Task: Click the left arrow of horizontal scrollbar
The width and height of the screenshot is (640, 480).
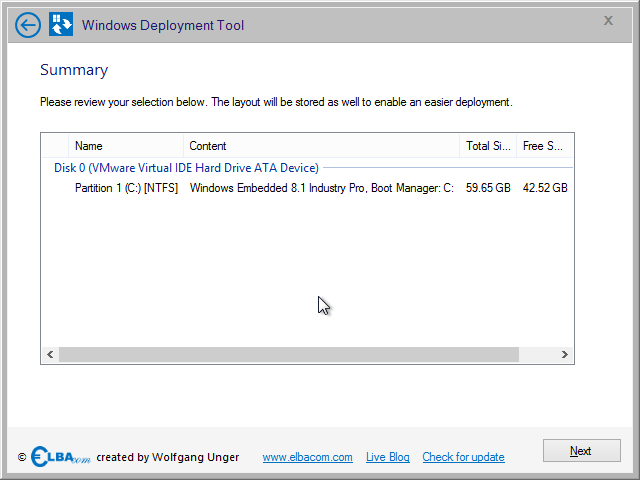Action: 50,354
